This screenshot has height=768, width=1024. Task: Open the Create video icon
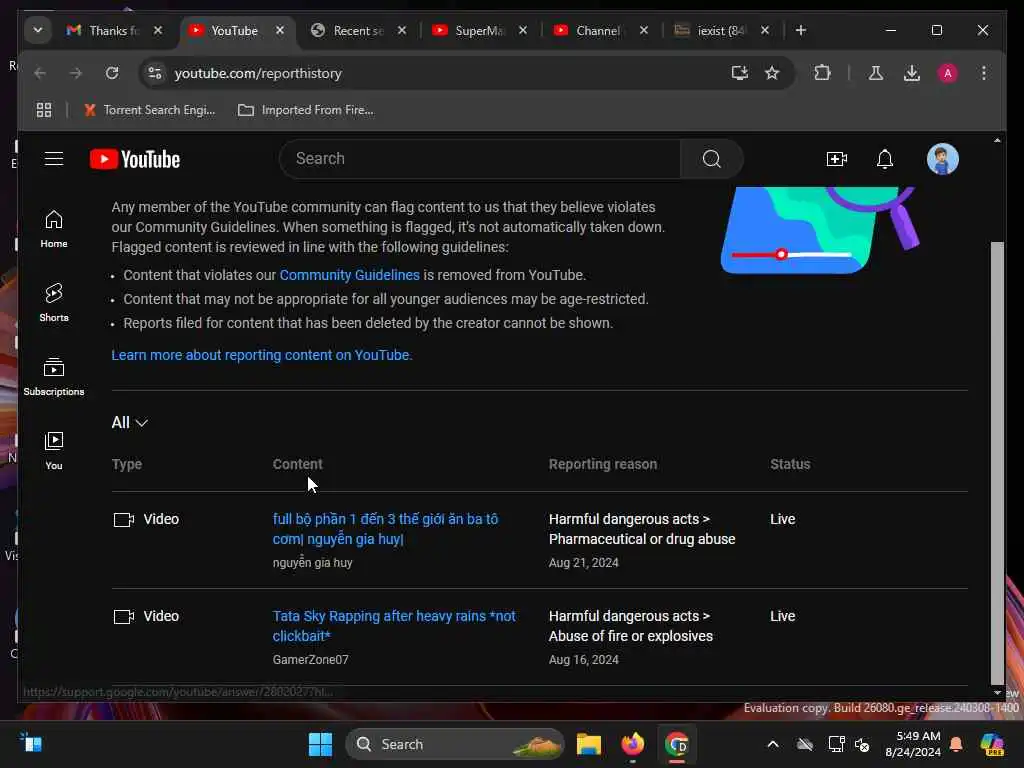click(837, 159)
